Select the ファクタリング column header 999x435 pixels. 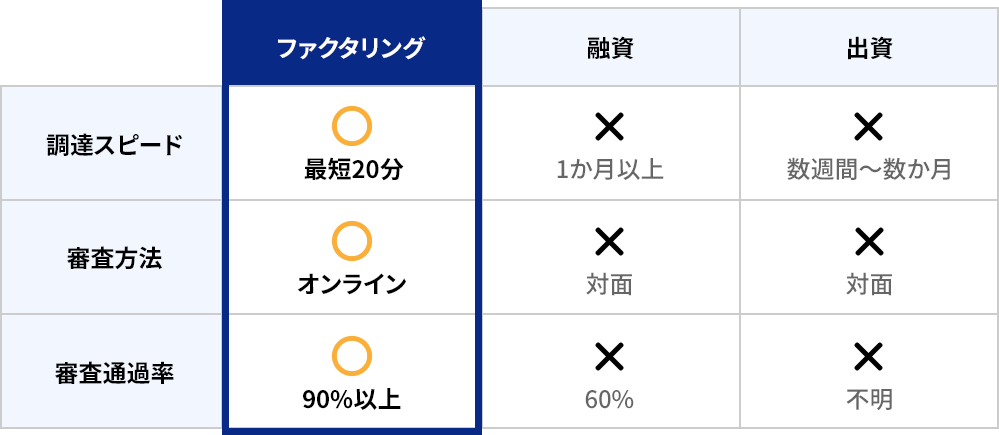pos(351,47)
